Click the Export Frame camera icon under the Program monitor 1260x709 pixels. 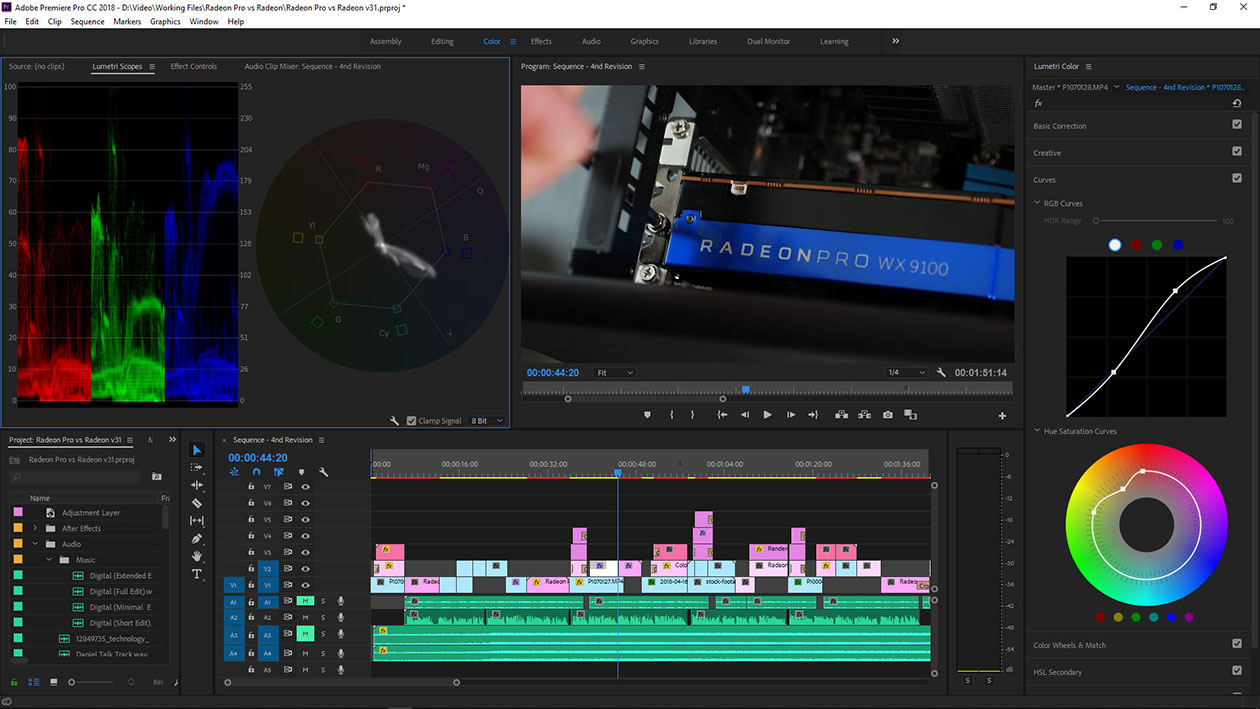tap(887, 414)
